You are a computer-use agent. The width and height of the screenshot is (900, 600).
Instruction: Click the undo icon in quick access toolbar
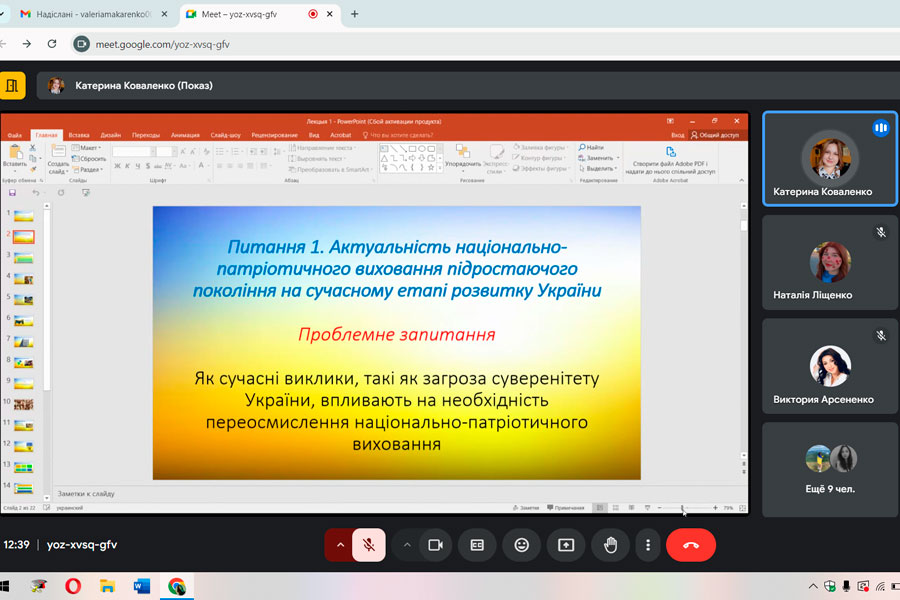[x=36, y=193]
